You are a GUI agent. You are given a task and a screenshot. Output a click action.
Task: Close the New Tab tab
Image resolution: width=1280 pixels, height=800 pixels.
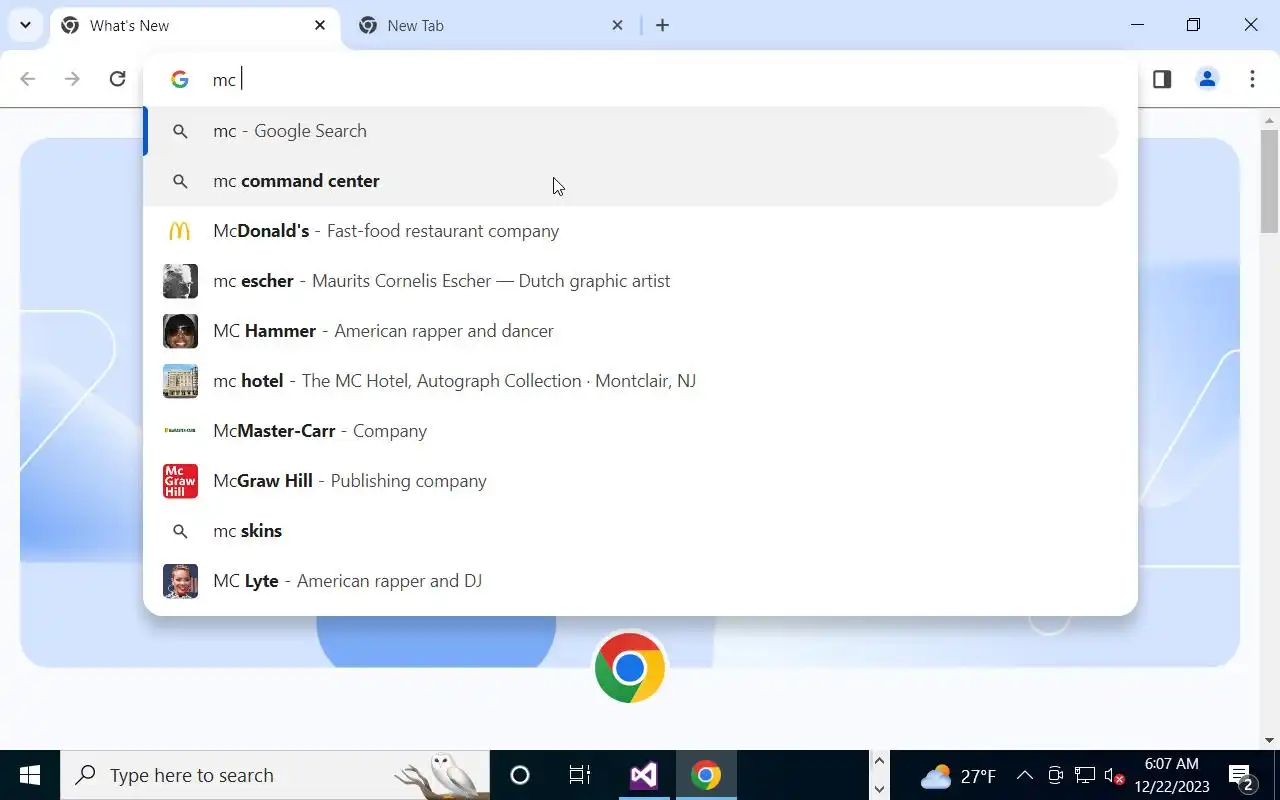pyautogui.click(x=617, y=25)
